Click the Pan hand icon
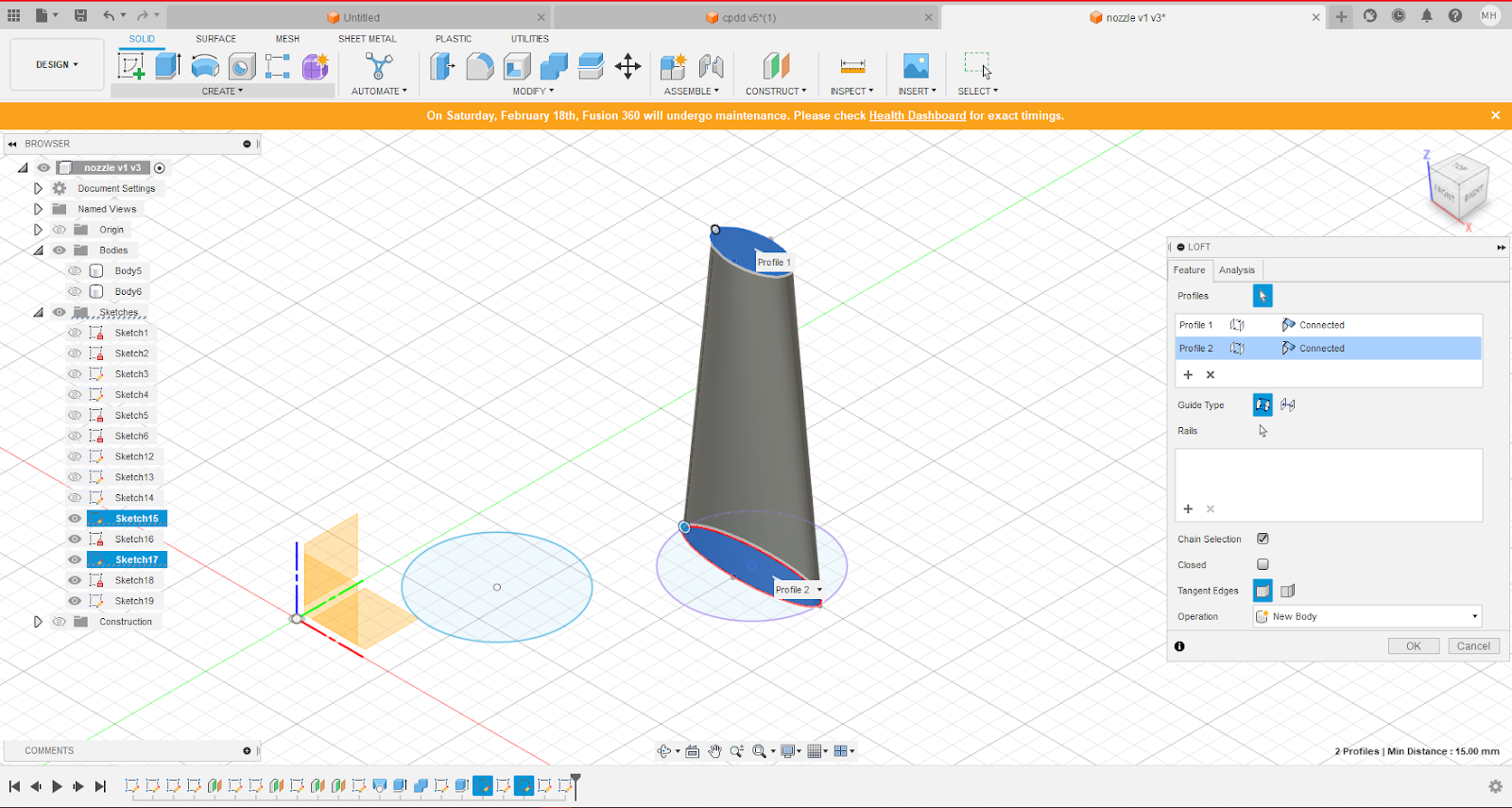Image resolution: width=1512 pixels, height=808 pixels. click(714, 751)
